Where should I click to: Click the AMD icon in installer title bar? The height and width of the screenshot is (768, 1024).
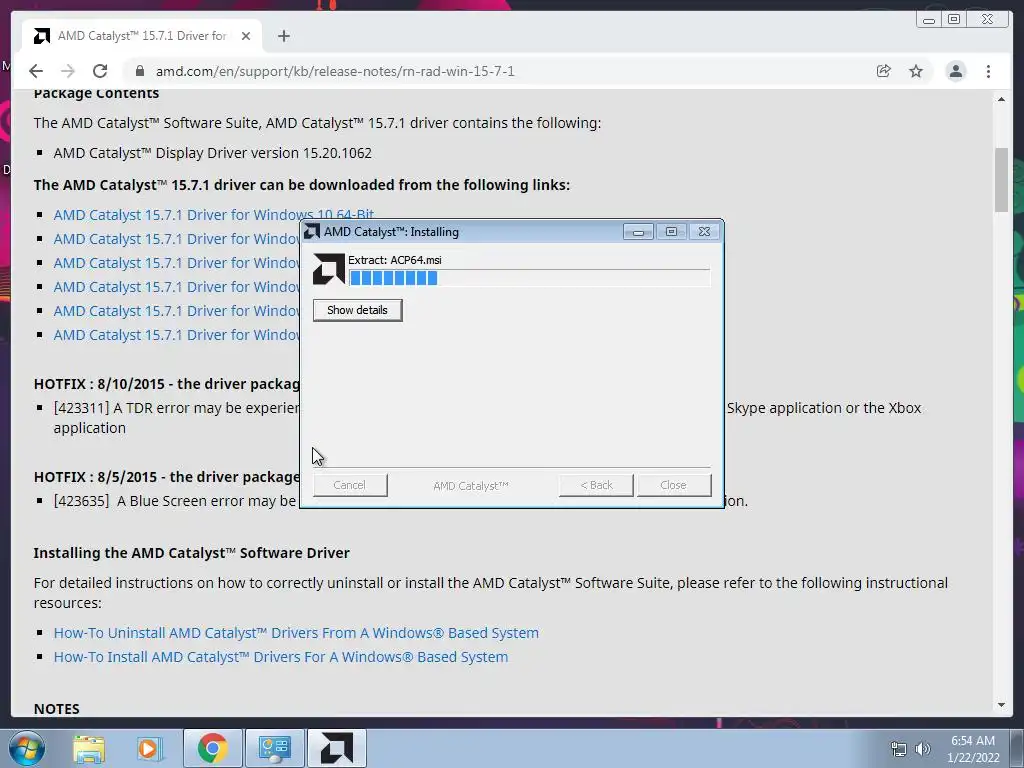(312, 231)
